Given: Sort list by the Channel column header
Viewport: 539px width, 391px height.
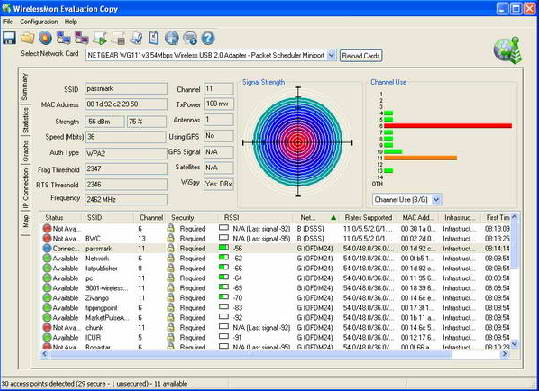Looking at the screenshot, I should coord(151,218).
